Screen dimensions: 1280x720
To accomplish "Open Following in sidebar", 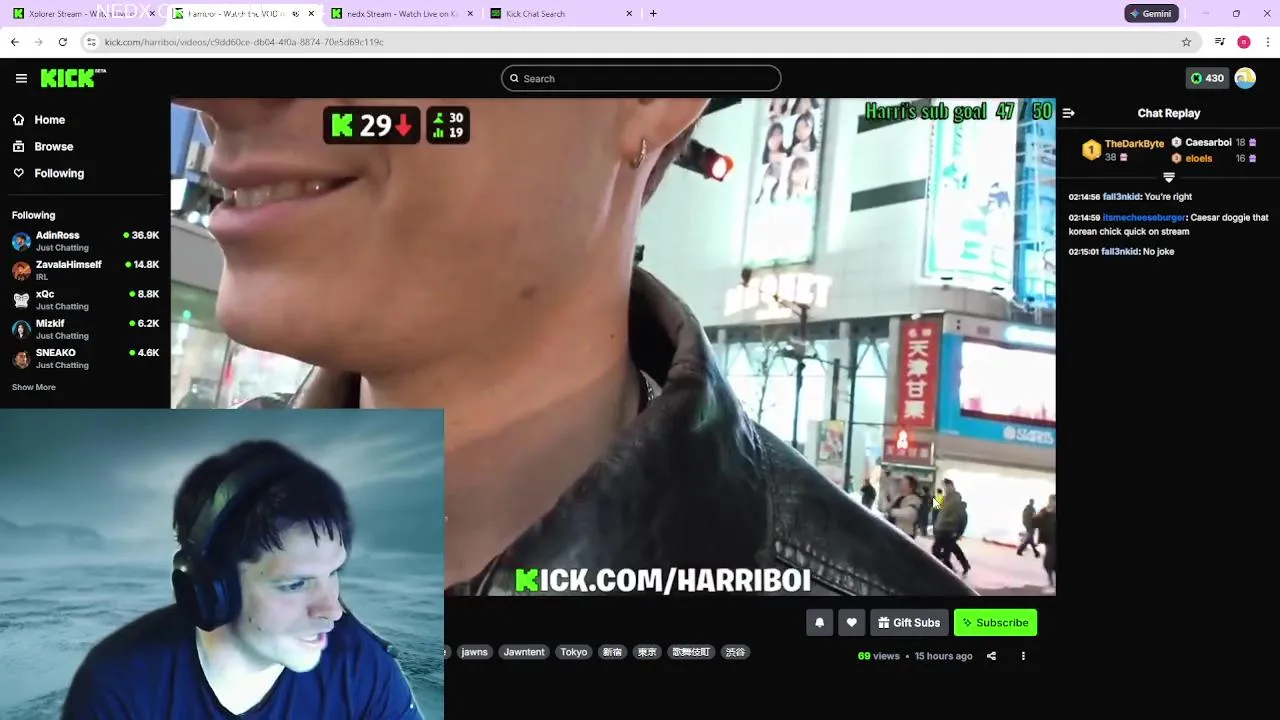I will point(59,173).
